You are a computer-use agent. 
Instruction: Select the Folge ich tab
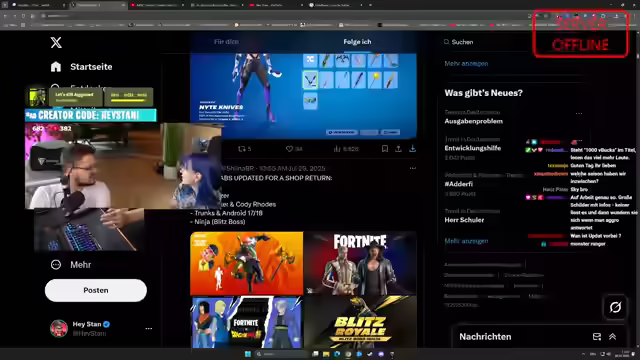(x=357, y=42)
